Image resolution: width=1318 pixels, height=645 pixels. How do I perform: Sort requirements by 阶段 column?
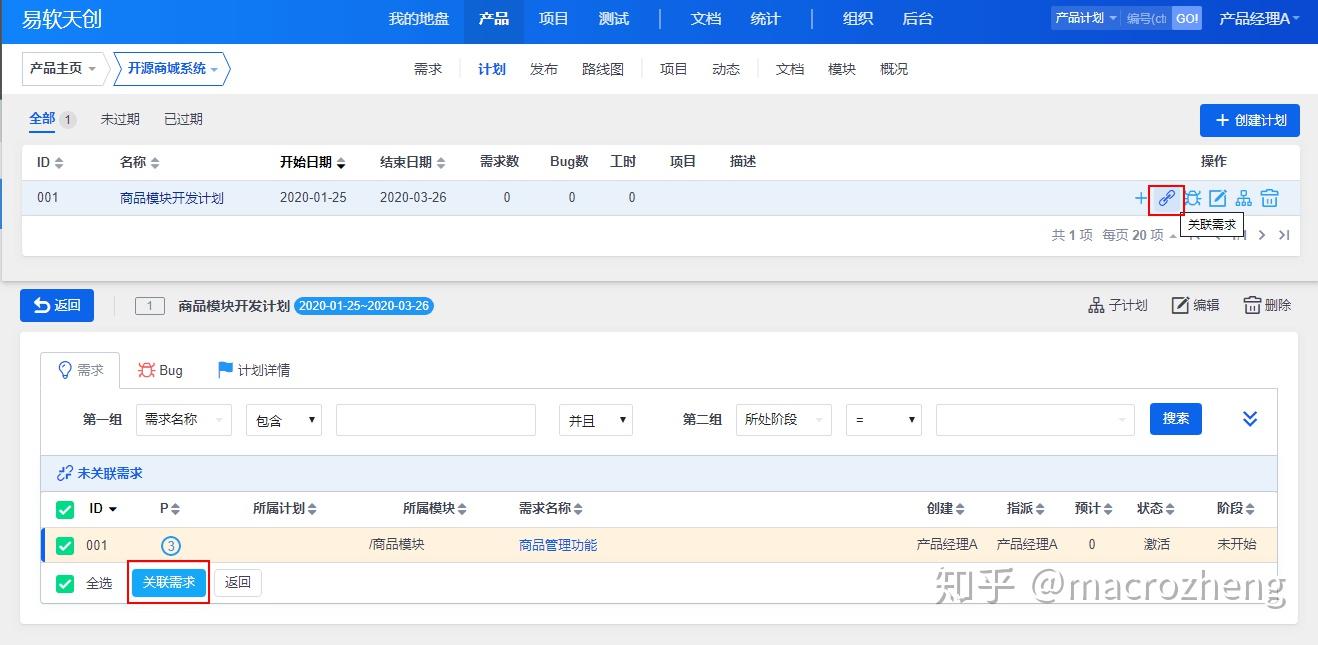[1236, 509]
